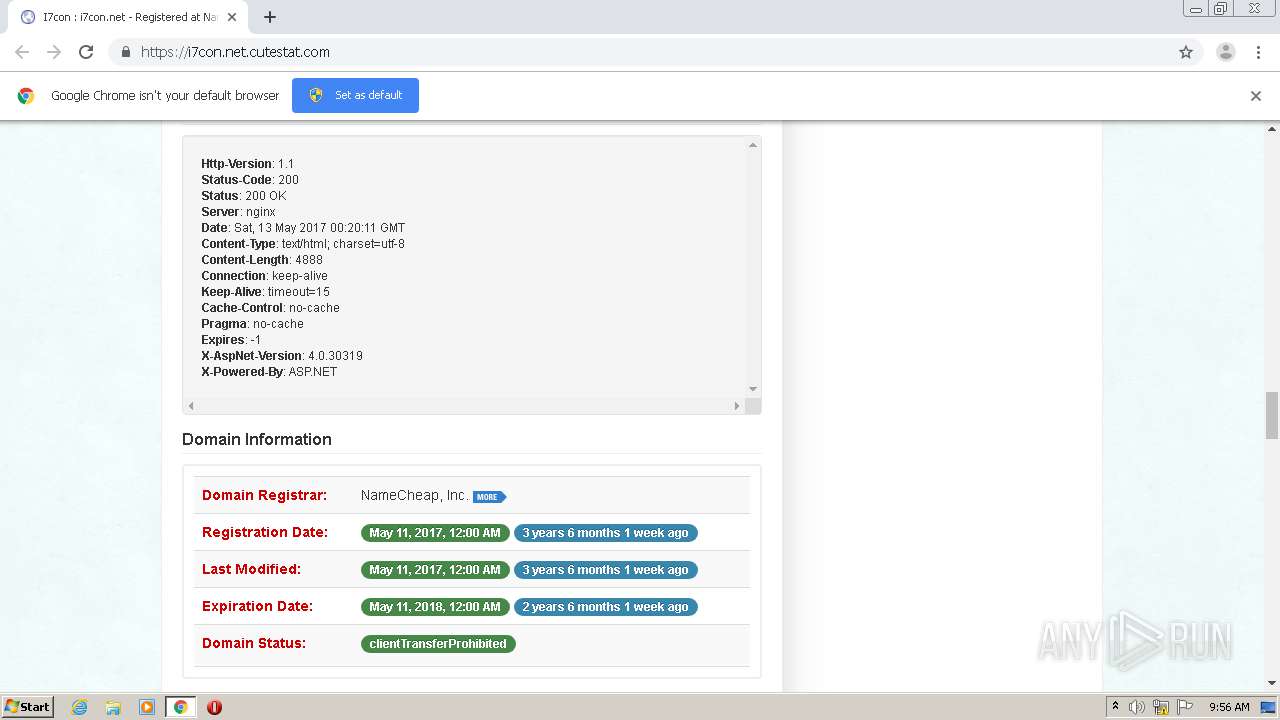This screenshot has height=720, width=1280.
Task: Open the Windows Start menu
Action: (x=28, y=707)
